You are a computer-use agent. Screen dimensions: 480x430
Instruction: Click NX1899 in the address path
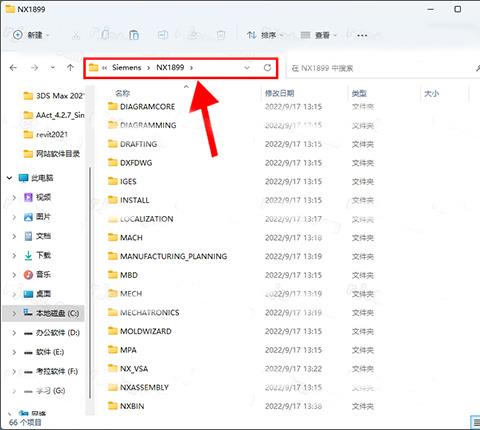coord(170,68)
